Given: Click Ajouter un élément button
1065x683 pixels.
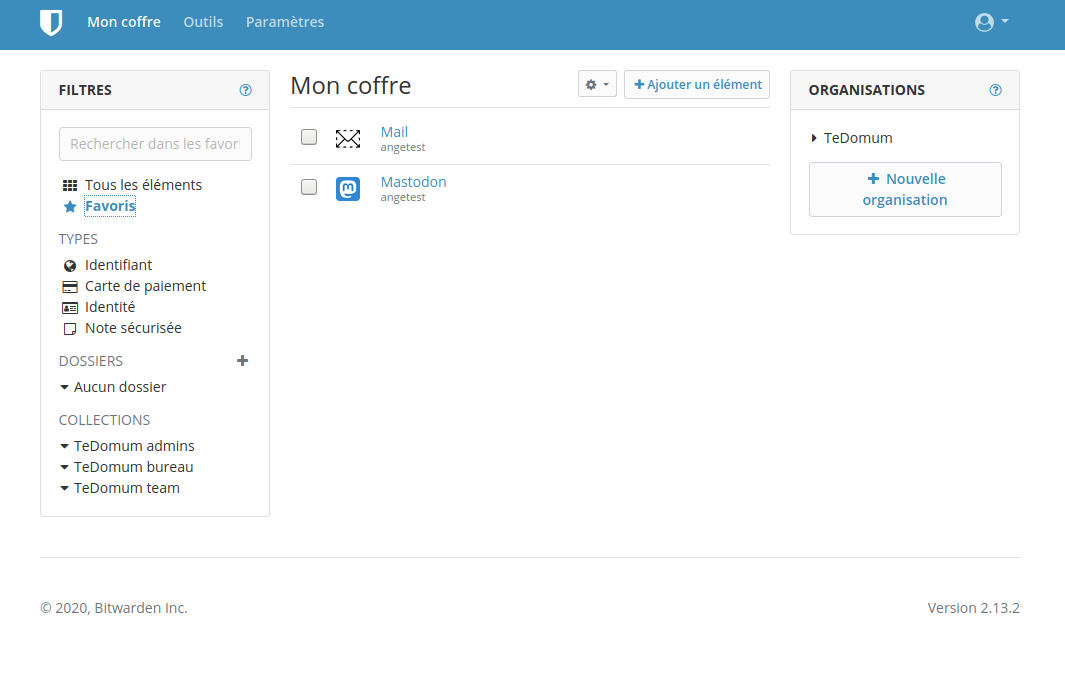Looking at the screenshot, I should coord(697,85).
